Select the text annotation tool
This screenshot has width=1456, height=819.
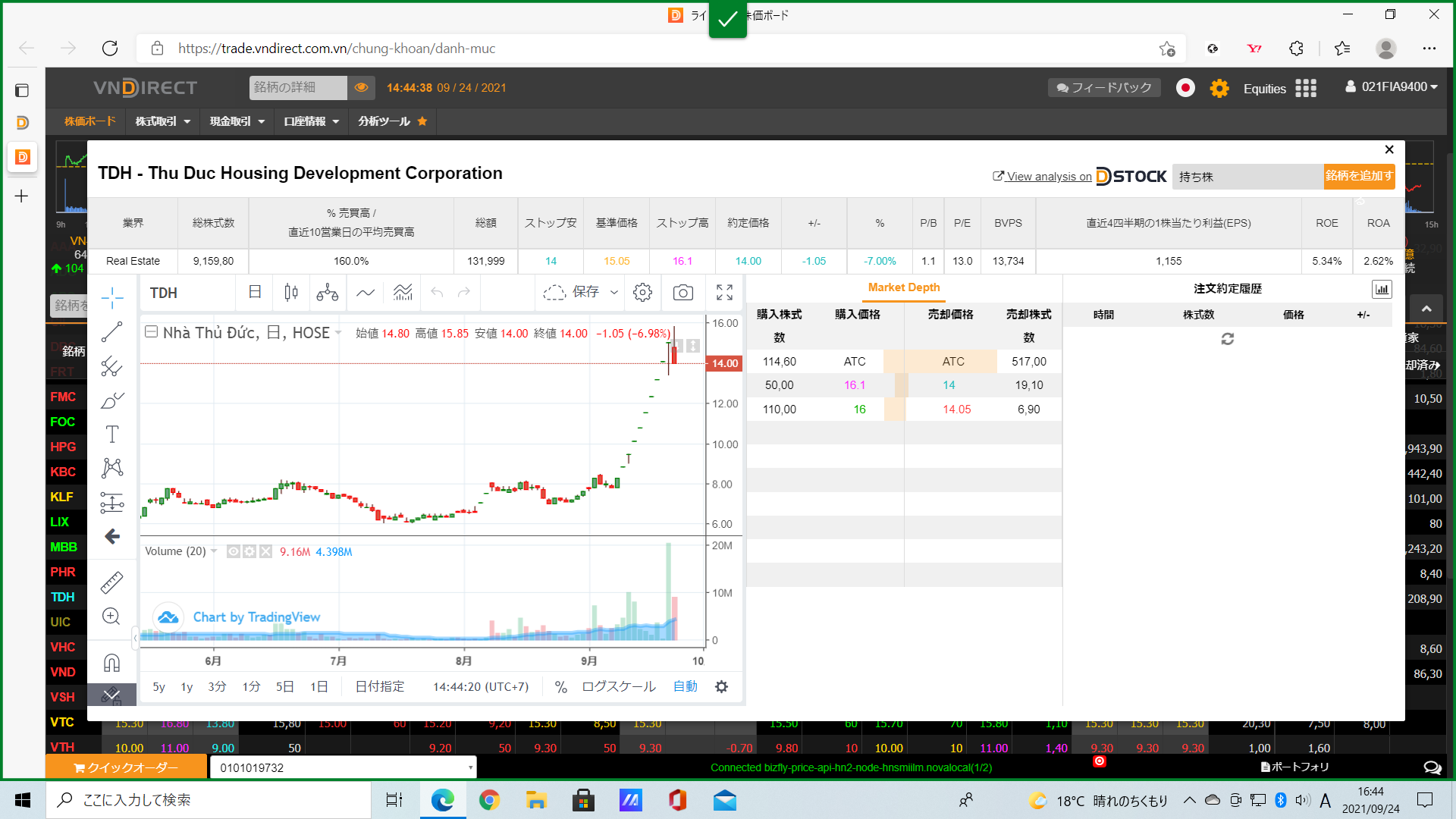112,435
